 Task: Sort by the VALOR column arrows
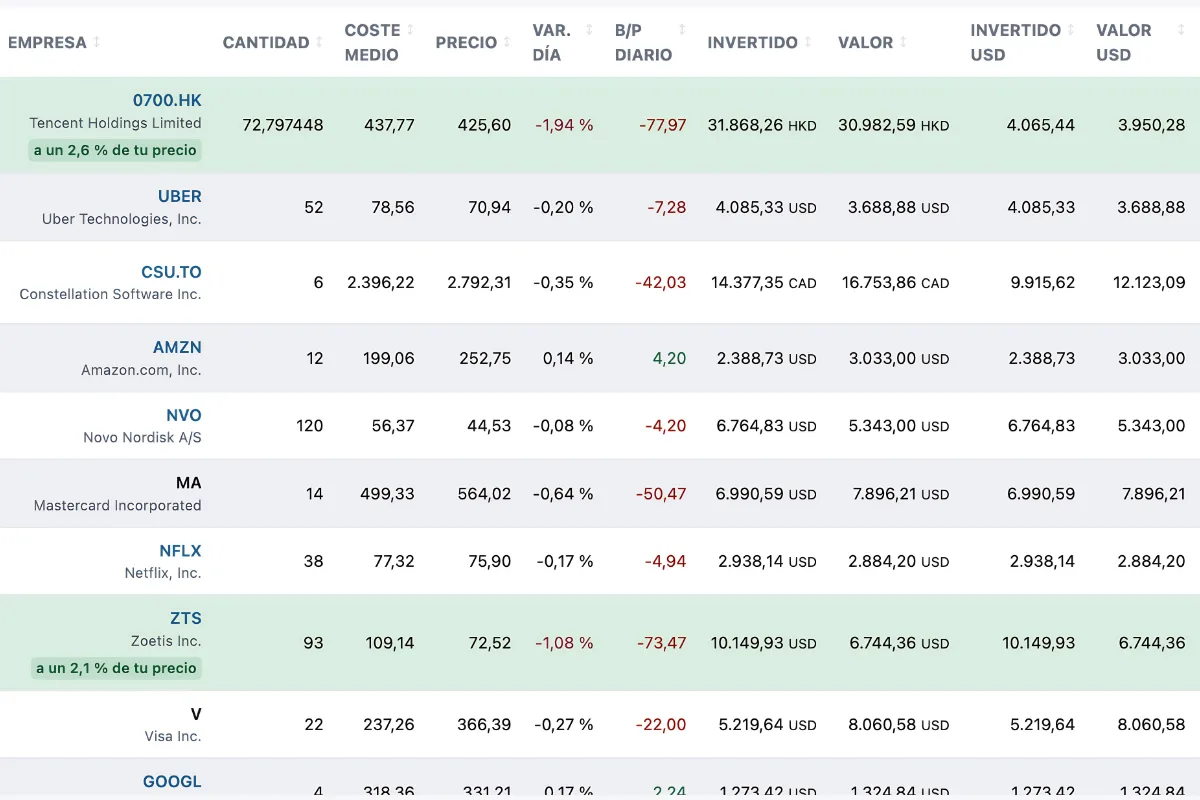903,42
